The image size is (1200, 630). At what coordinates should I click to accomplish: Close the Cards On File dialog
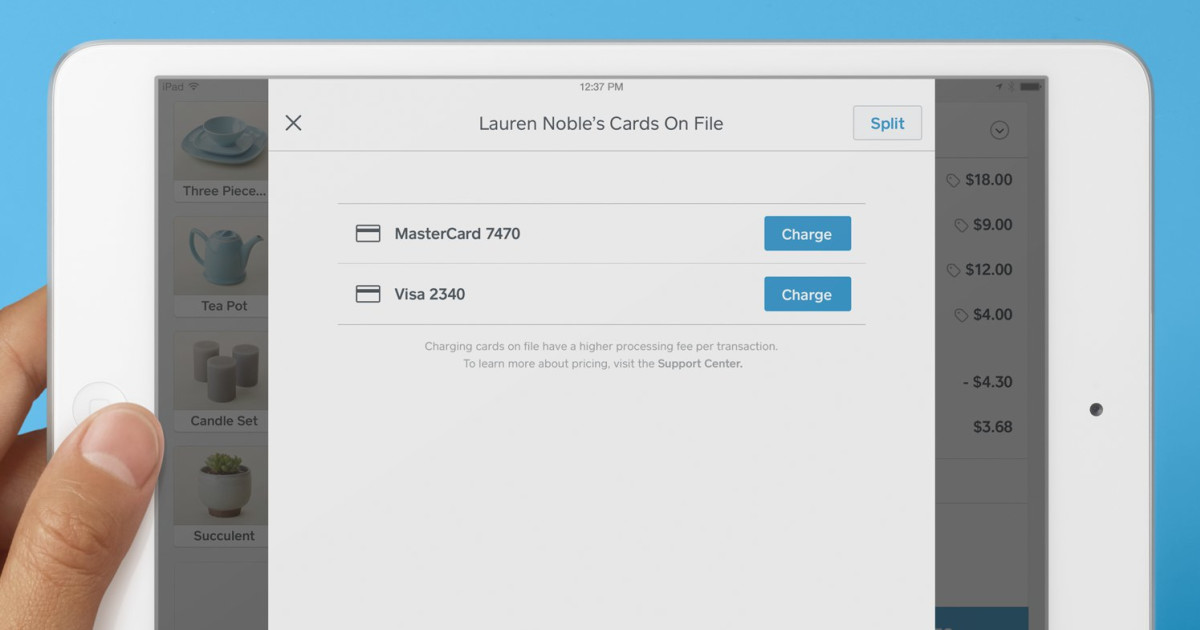click(x=293, y=122)
